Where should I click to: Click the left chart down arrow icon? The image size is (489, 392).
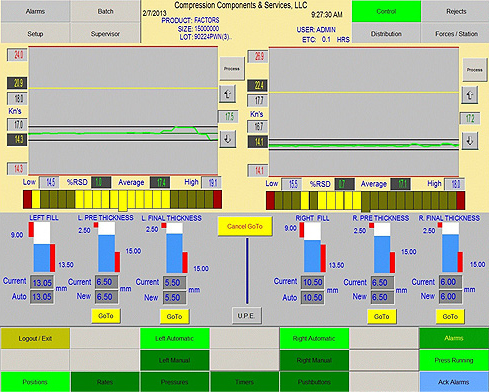(228, 139)
